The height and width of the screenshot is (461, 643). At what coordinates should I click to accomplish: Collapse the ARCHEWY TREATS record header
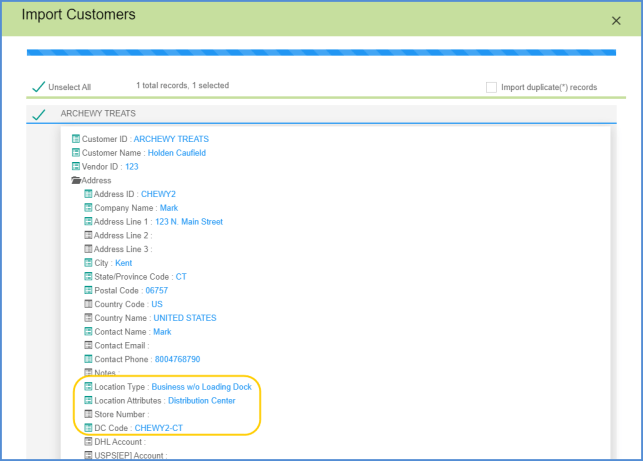[x=322, y=114]
